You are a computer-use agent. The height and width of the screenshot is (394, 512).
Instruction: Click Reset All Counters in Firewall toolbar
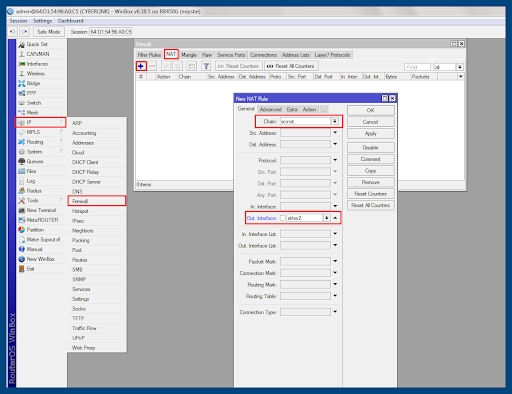[291, 66]
